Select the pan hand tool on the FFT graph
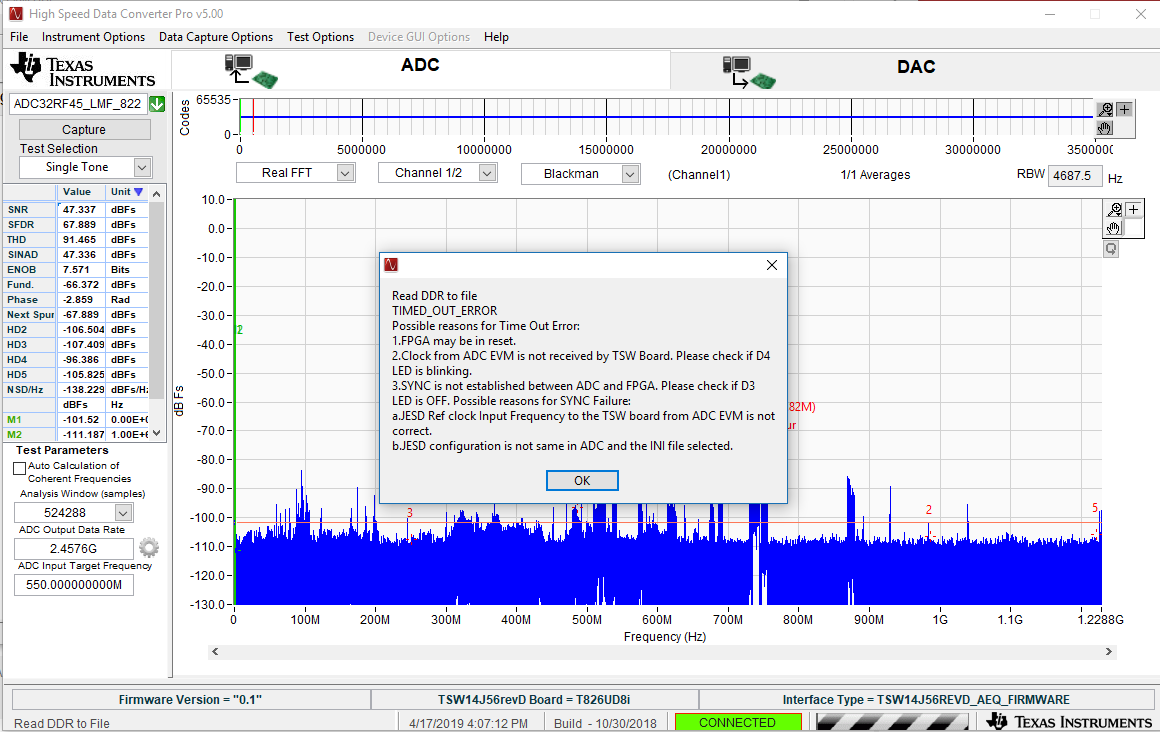This screenshot has width=1160, height=732. click(1114, 228)
